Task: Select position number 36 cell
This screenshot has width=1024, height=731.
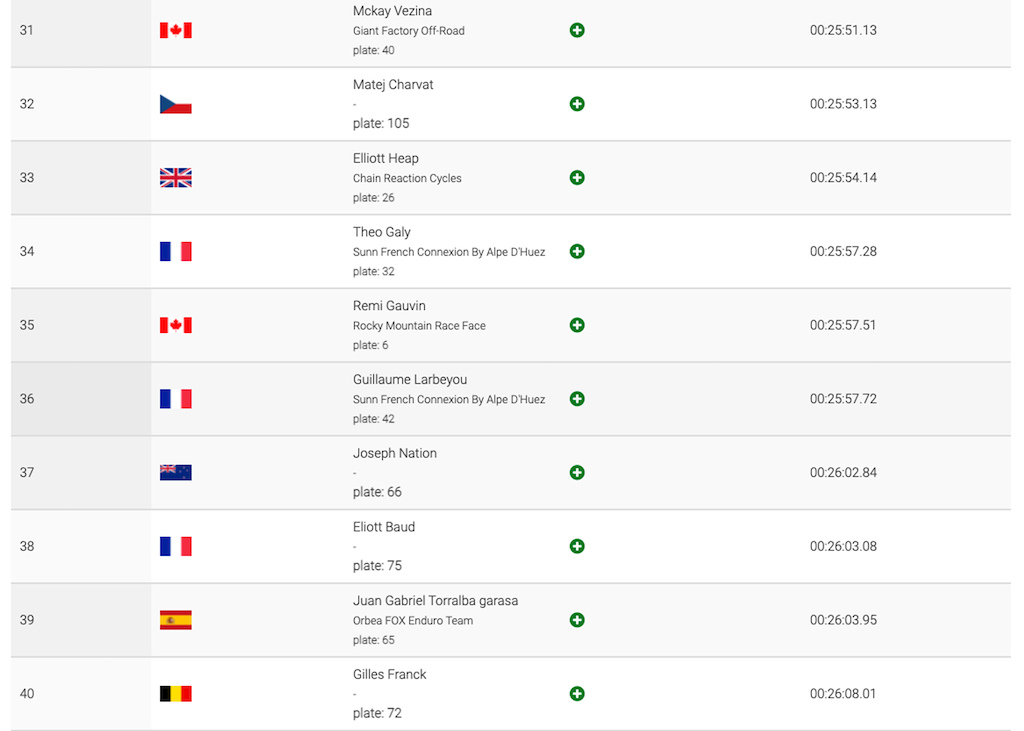Action: point(81,399)
